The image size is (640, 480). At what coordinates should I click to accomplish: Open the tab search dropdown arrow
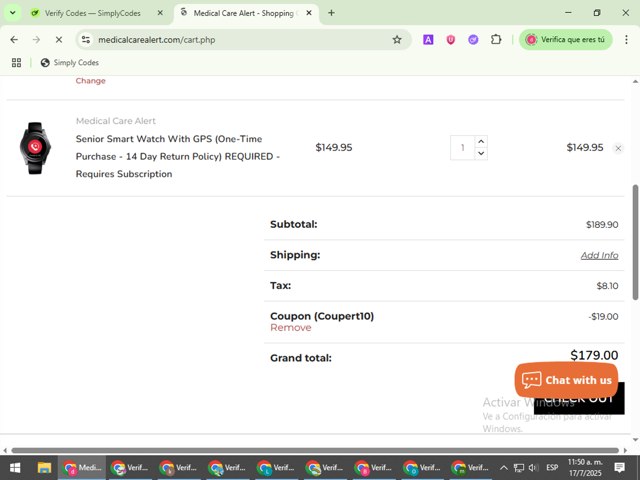click(13, 13)
